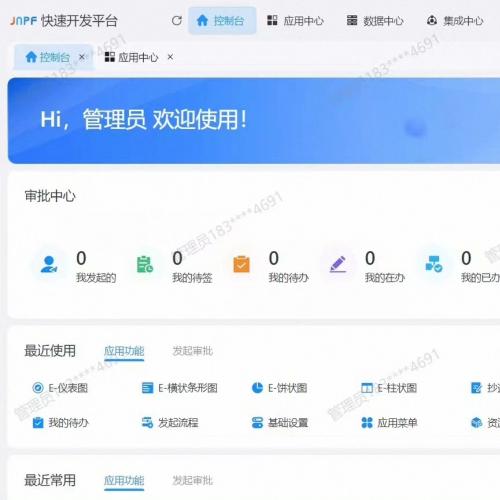Click the E-仪表图 gauge icon
This screenshot has height=500, width=500.
point(38,388)
